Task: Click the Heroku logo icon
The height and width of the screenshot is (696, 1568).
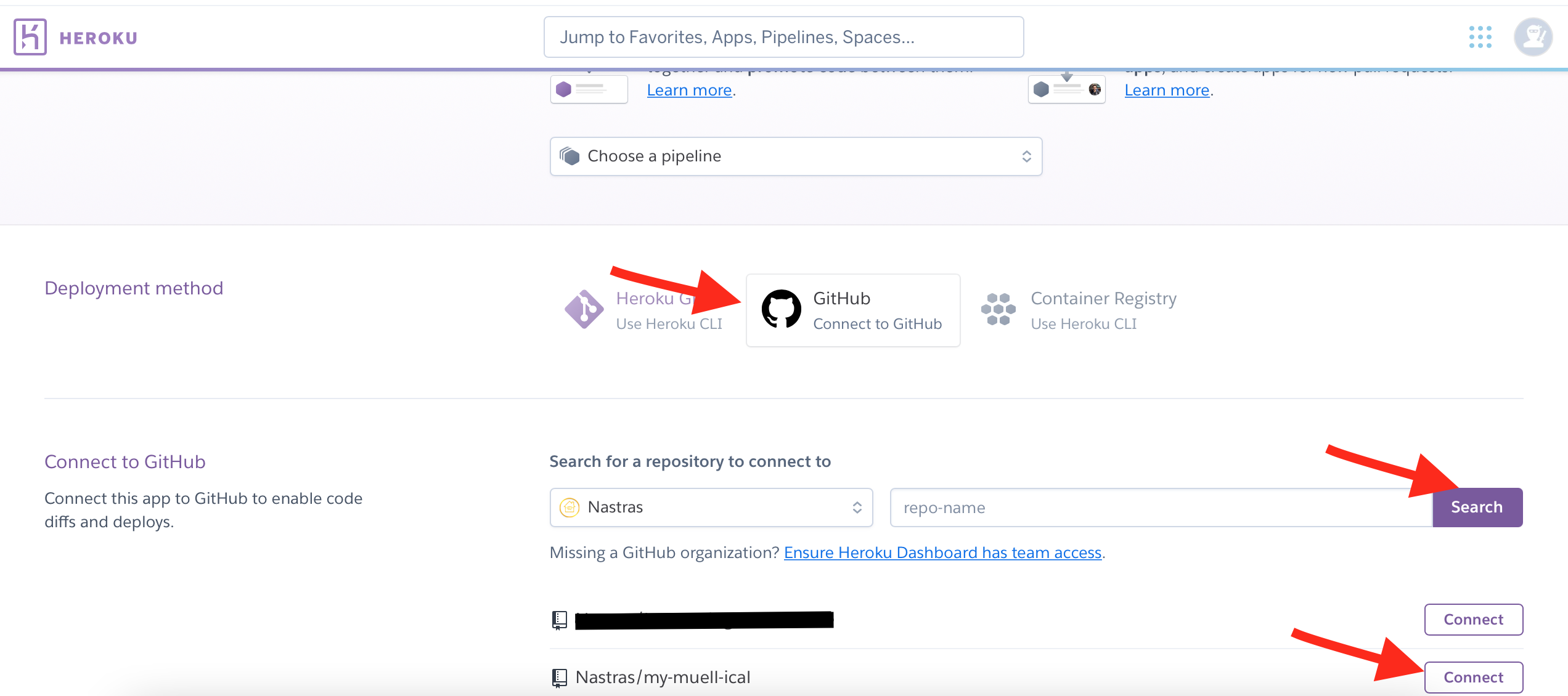Action: [x=30, y=37]
